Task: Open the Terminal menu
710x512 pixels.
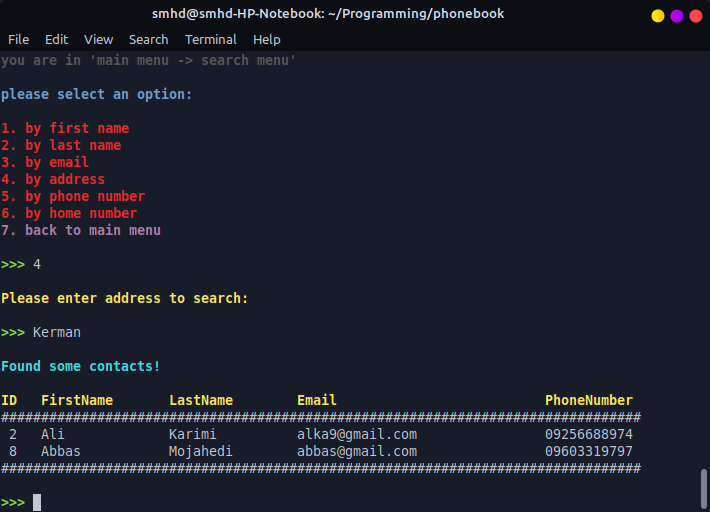Action: 211,40
